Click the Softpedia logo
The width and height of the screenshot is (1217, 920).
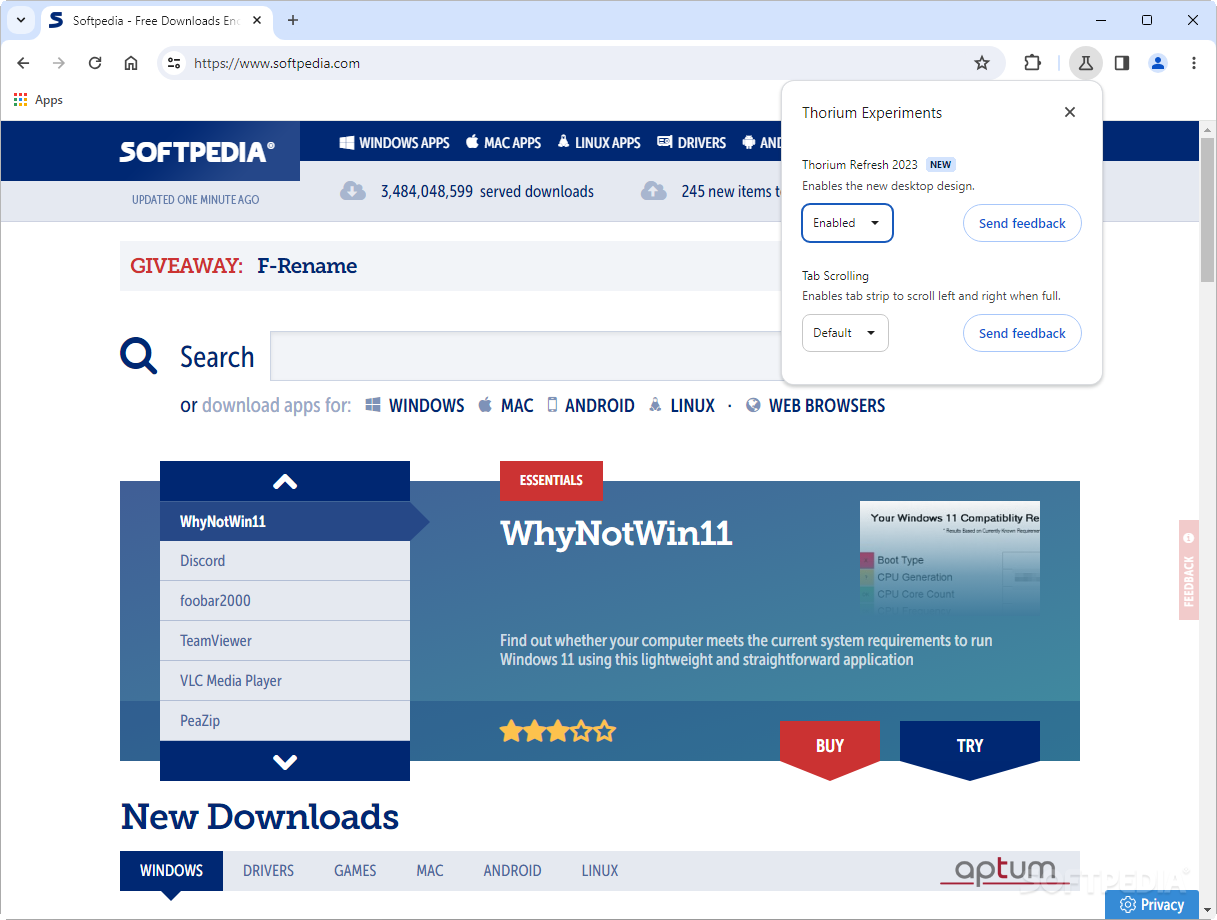(x=196, y=152)
